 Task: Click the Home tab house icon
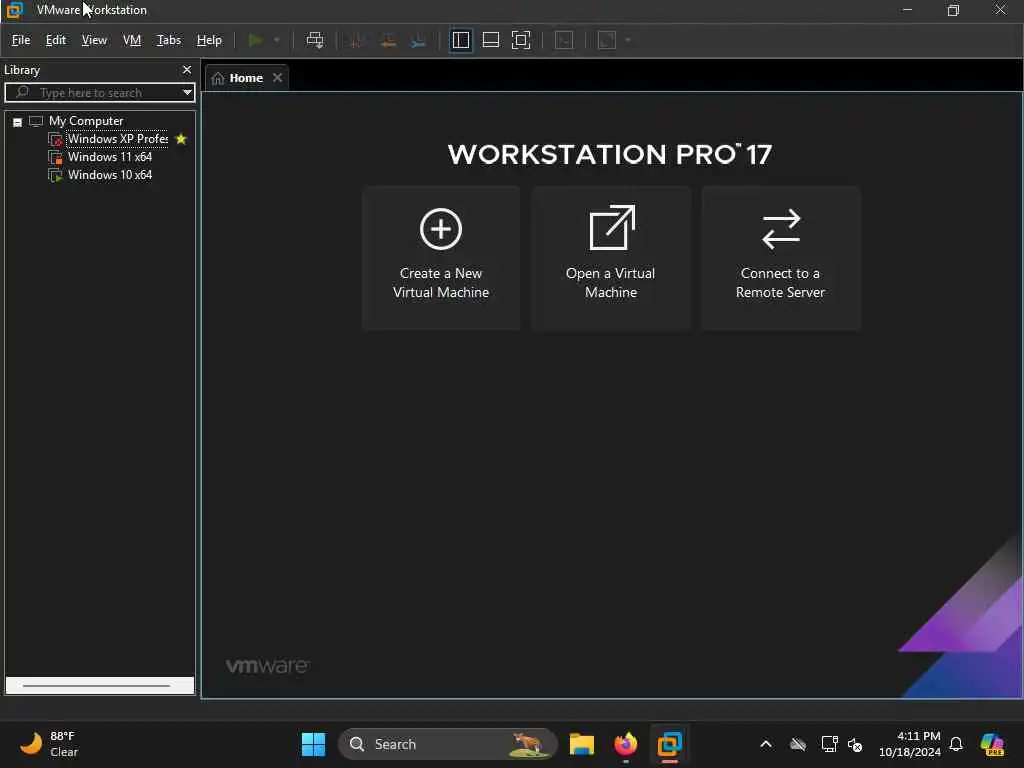tap(217, 78)
